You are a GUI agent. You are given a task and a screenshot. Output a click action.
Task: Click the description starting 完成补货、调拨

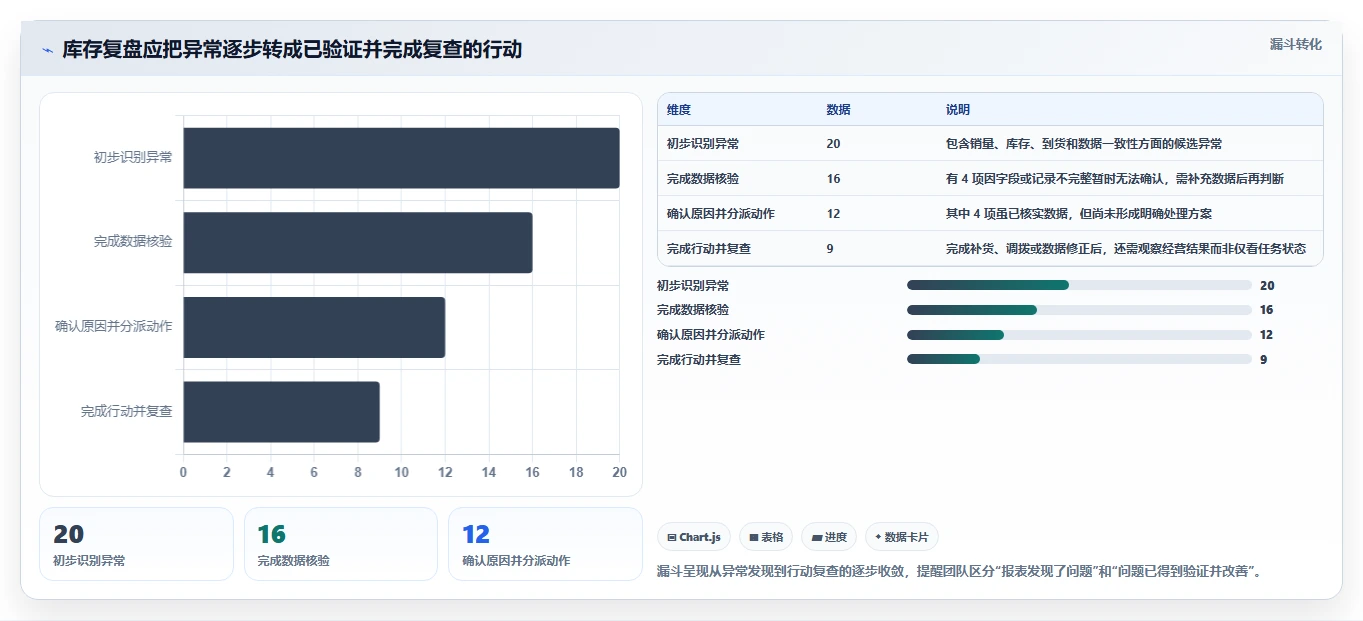1126,249
